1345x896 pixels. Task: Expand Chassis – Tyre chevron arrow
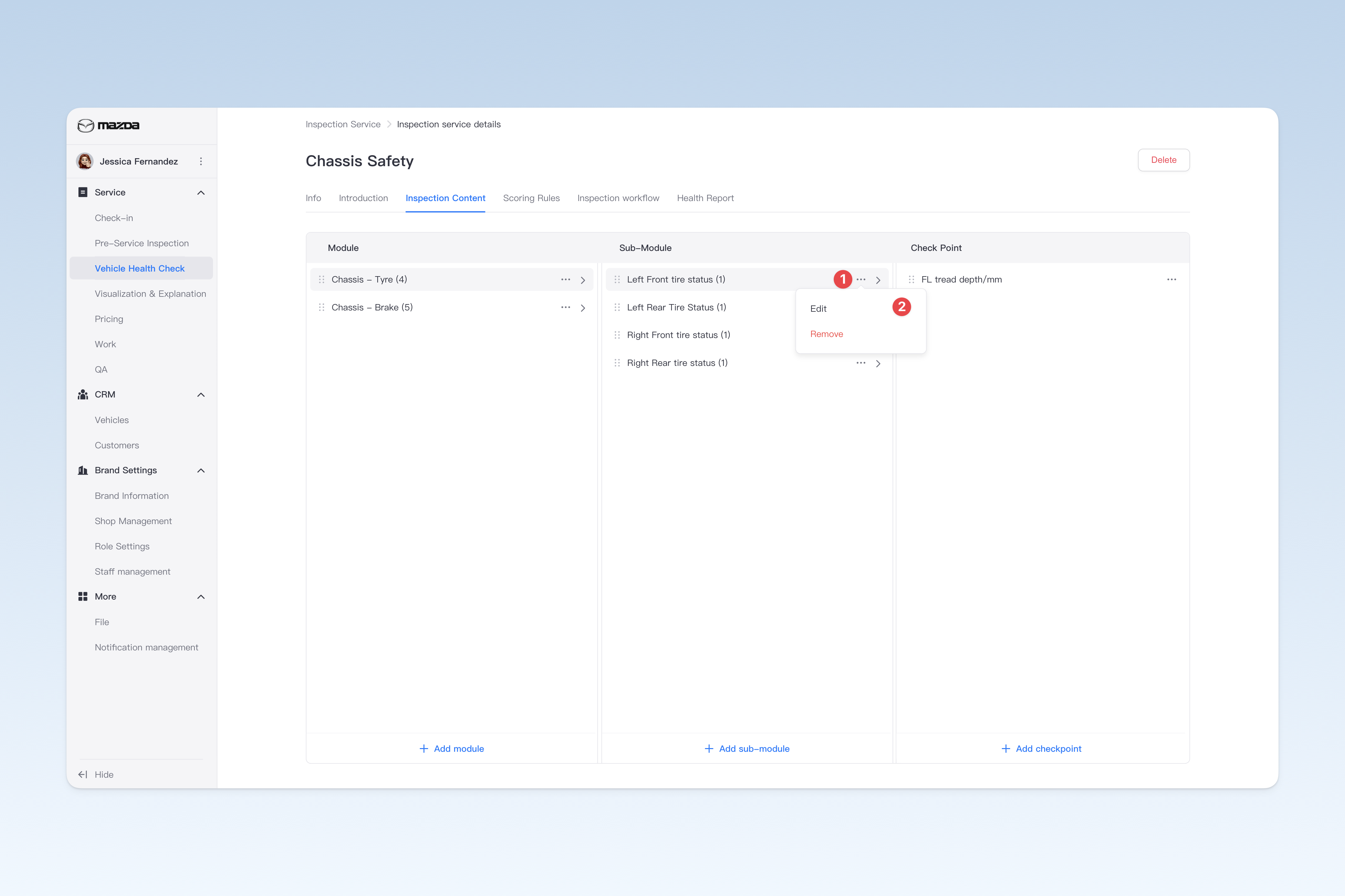[x=582, y=280]
